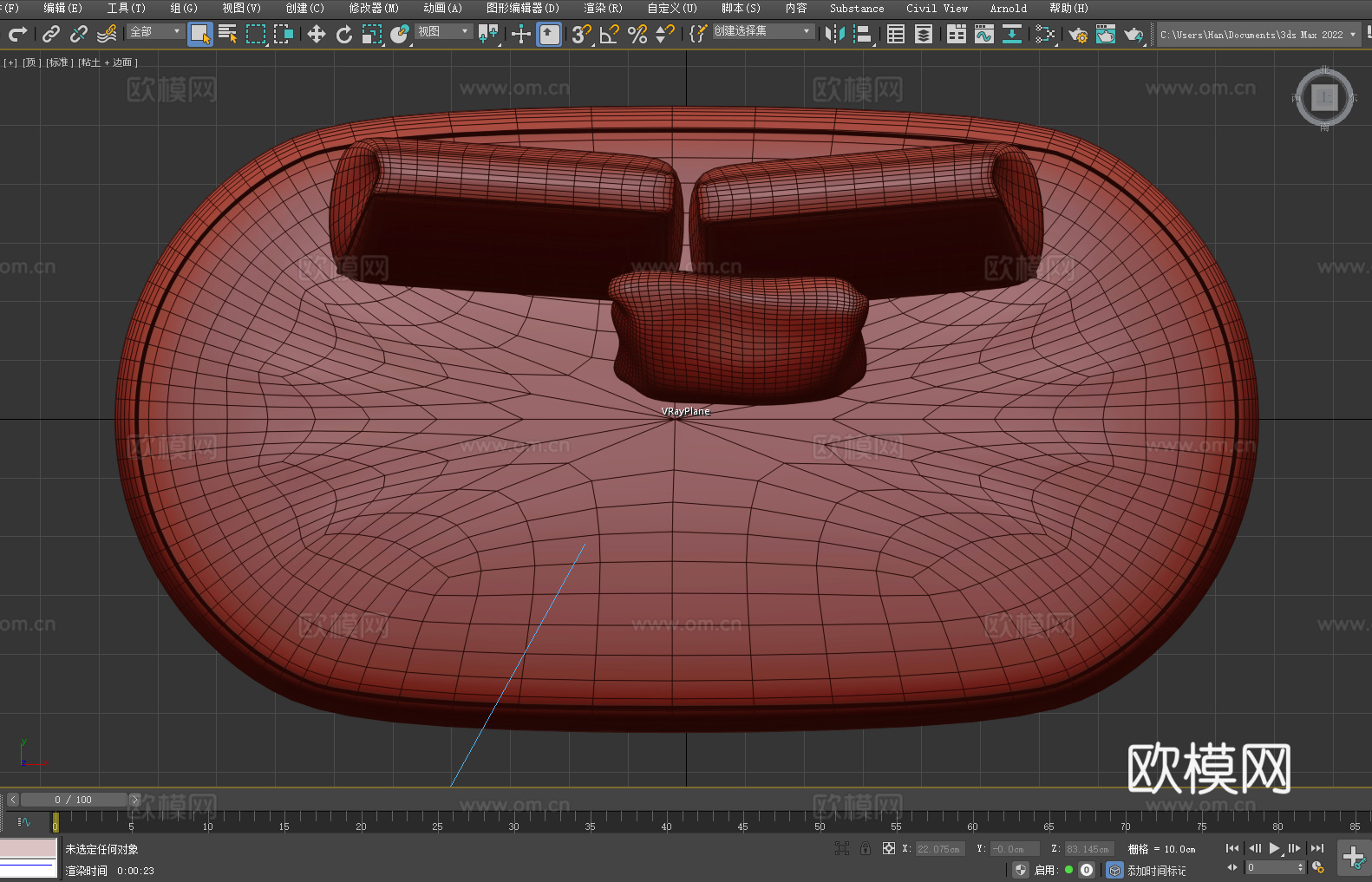Click the Z coordinate field
This screenshot has height=882, width=1372.
tap(1089, 849)
